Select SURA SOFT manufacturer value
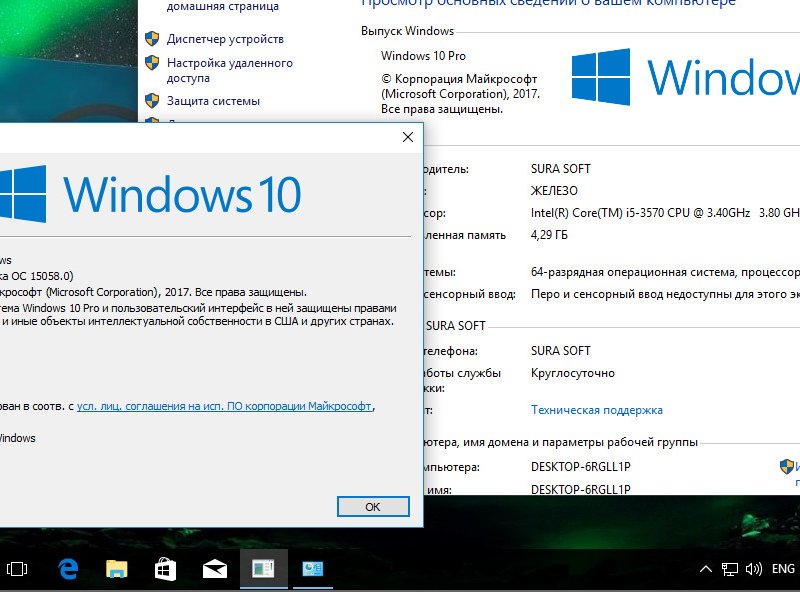The image size is (800, 592). pyautogui.click(x=560, y=168)
